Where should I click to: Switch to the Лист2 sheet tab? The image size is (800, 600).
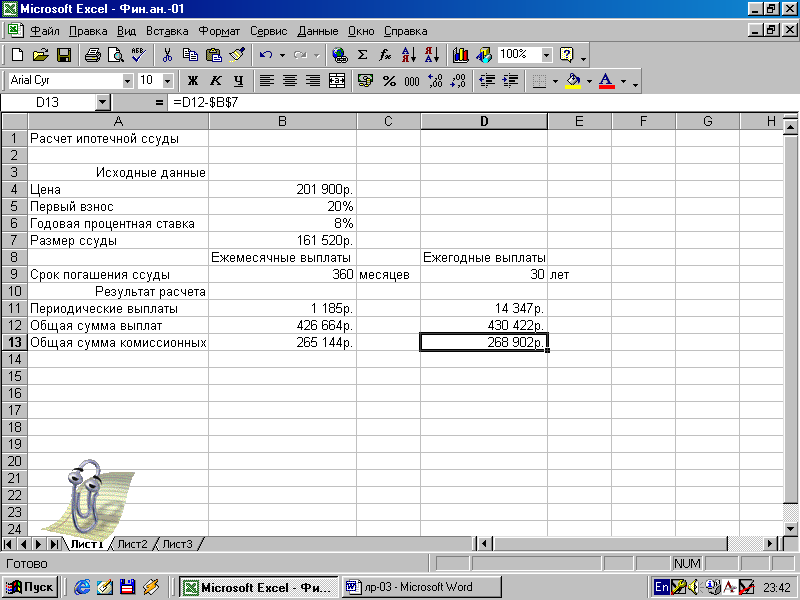pyautogui.click(x=132, y=544)
